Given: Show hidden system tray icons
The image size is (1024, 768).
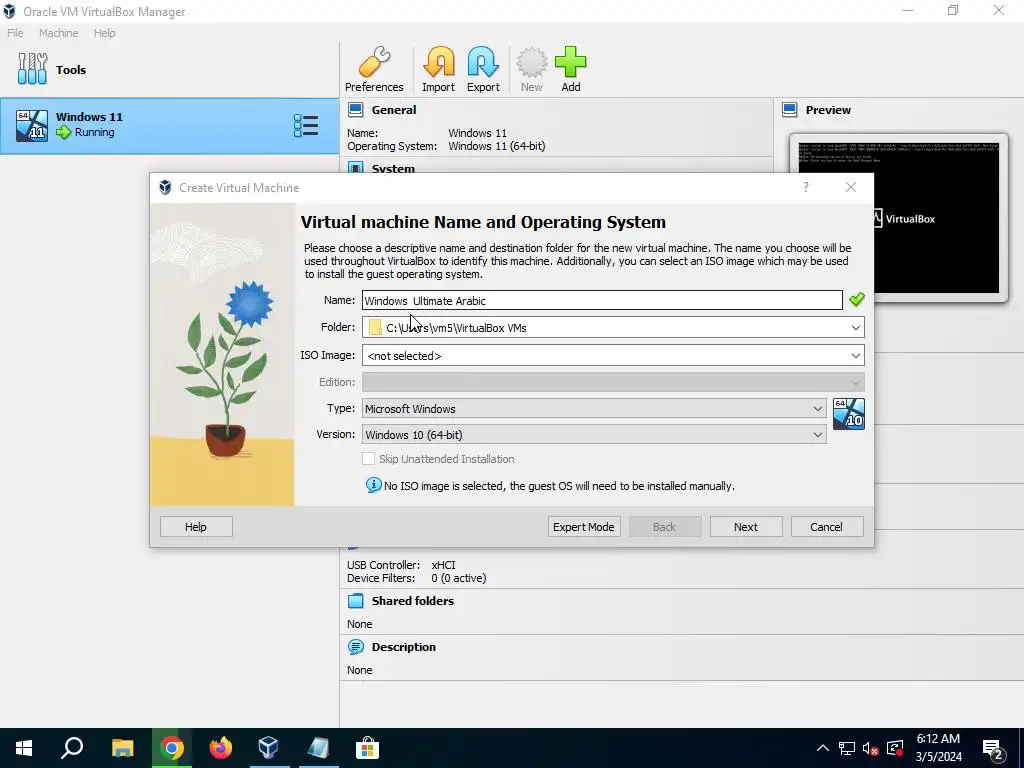Looking at the screenshot, I should [x=823, y=748].
